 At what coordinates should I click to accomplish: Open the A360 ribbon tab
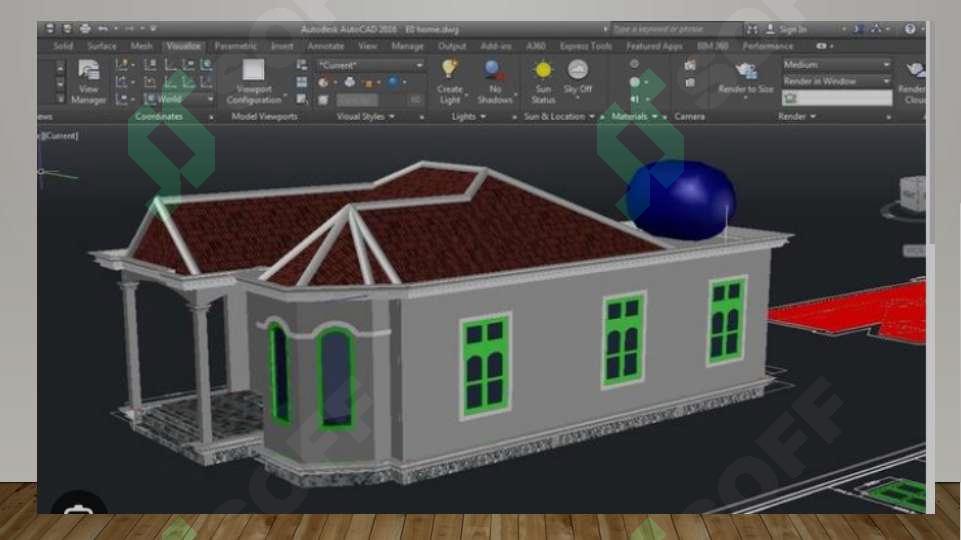tap(536, 46)
